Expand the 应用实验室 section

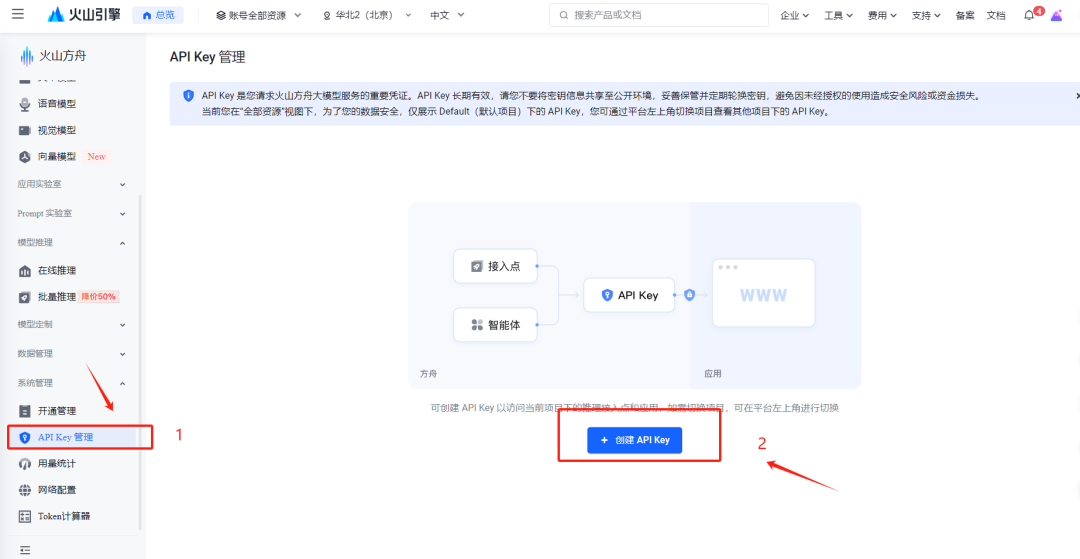pos(72,184)
